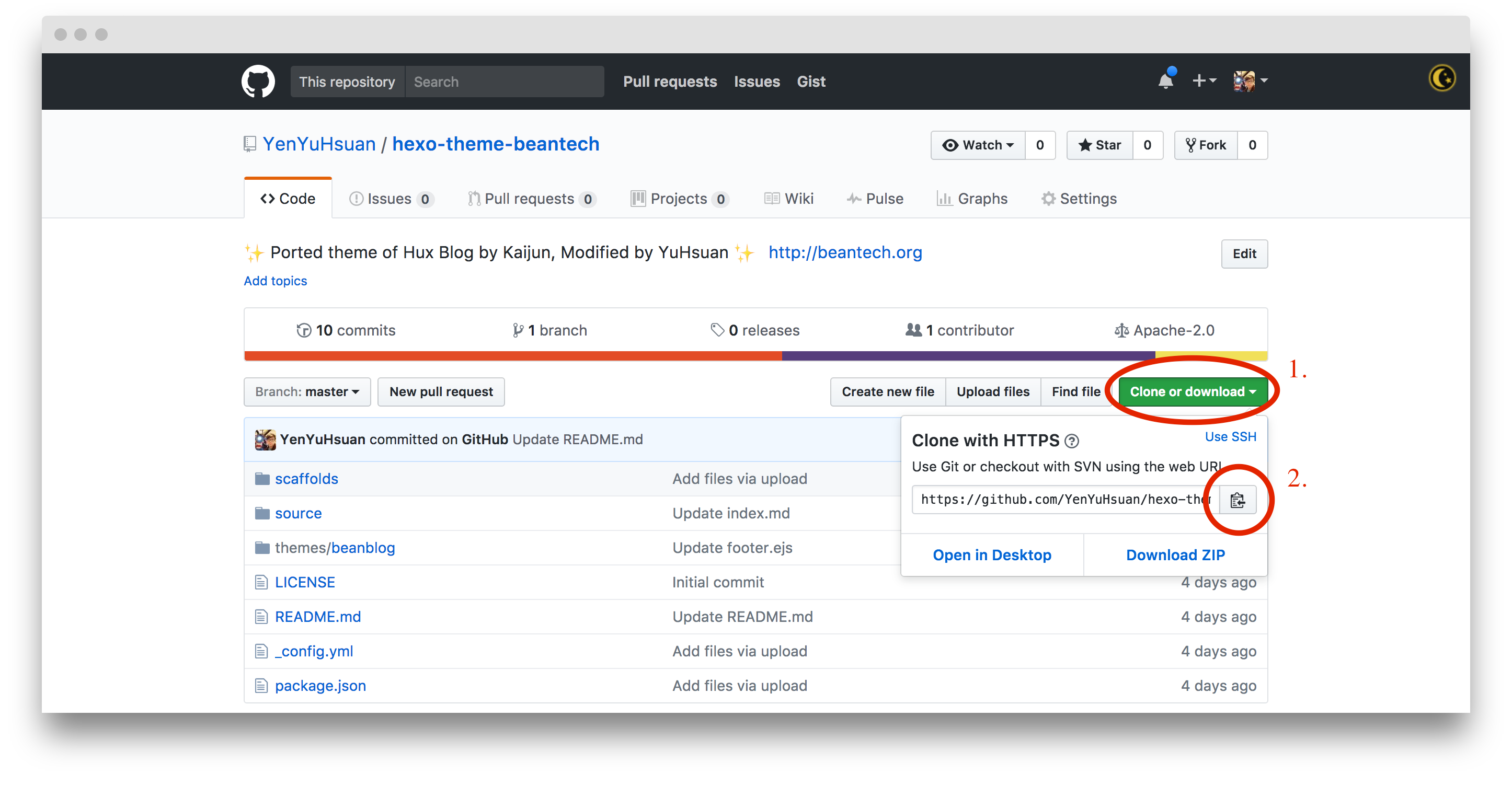Click the GitHub Octocat logo
This screenshot has width=1512, height=786.
258,81
